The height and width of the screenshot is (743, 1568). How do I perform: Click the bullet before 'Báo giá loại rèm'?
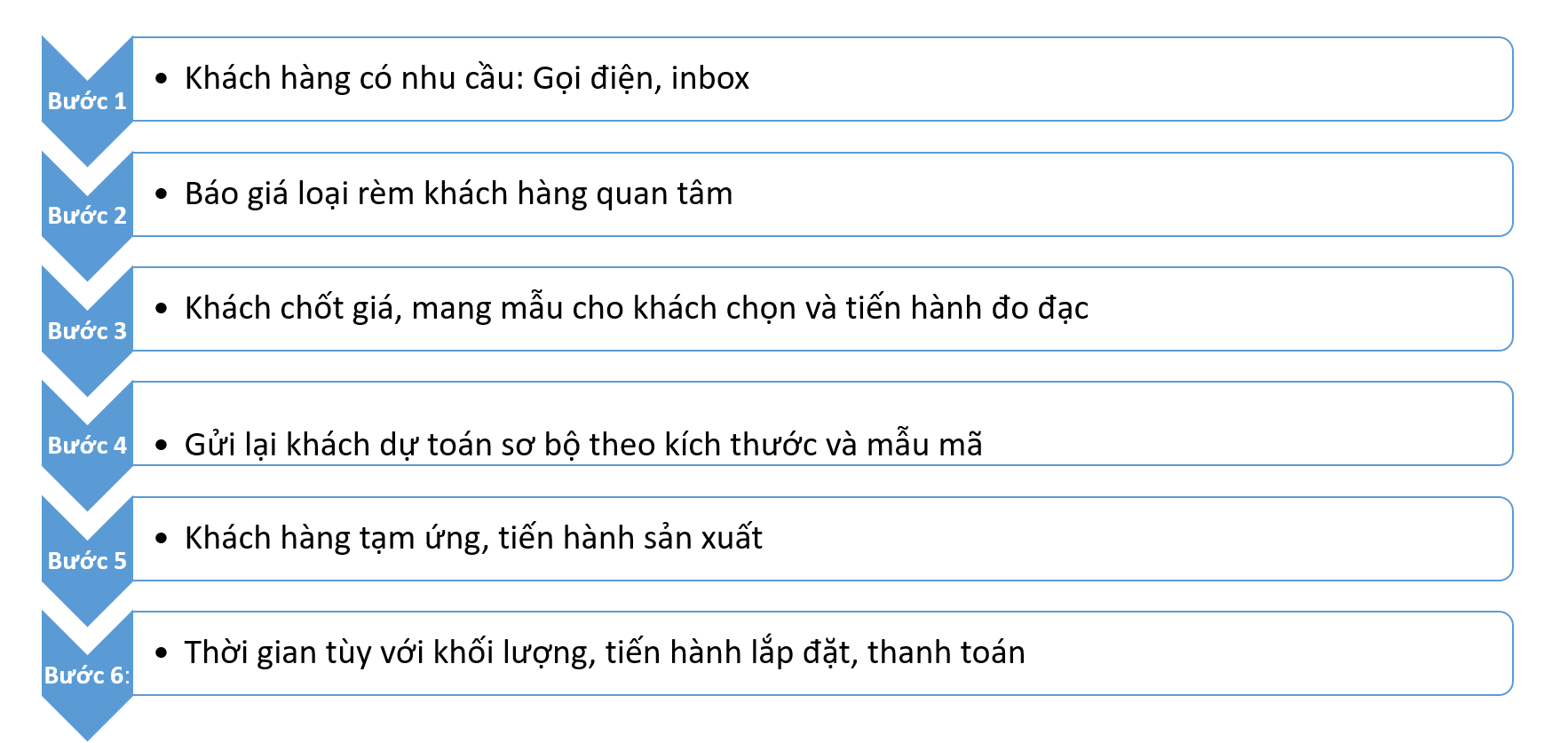tap(161, 194)
